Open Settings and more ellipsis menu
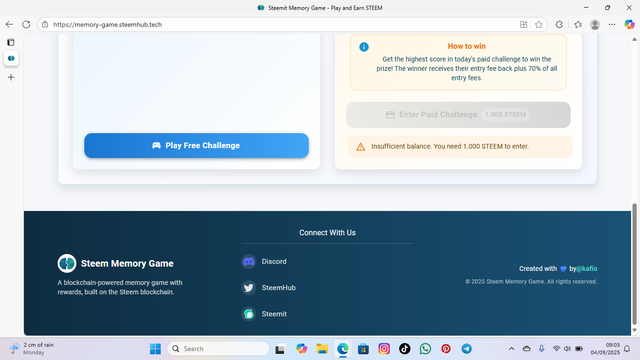640x360 pixels. tap(611, 24)
